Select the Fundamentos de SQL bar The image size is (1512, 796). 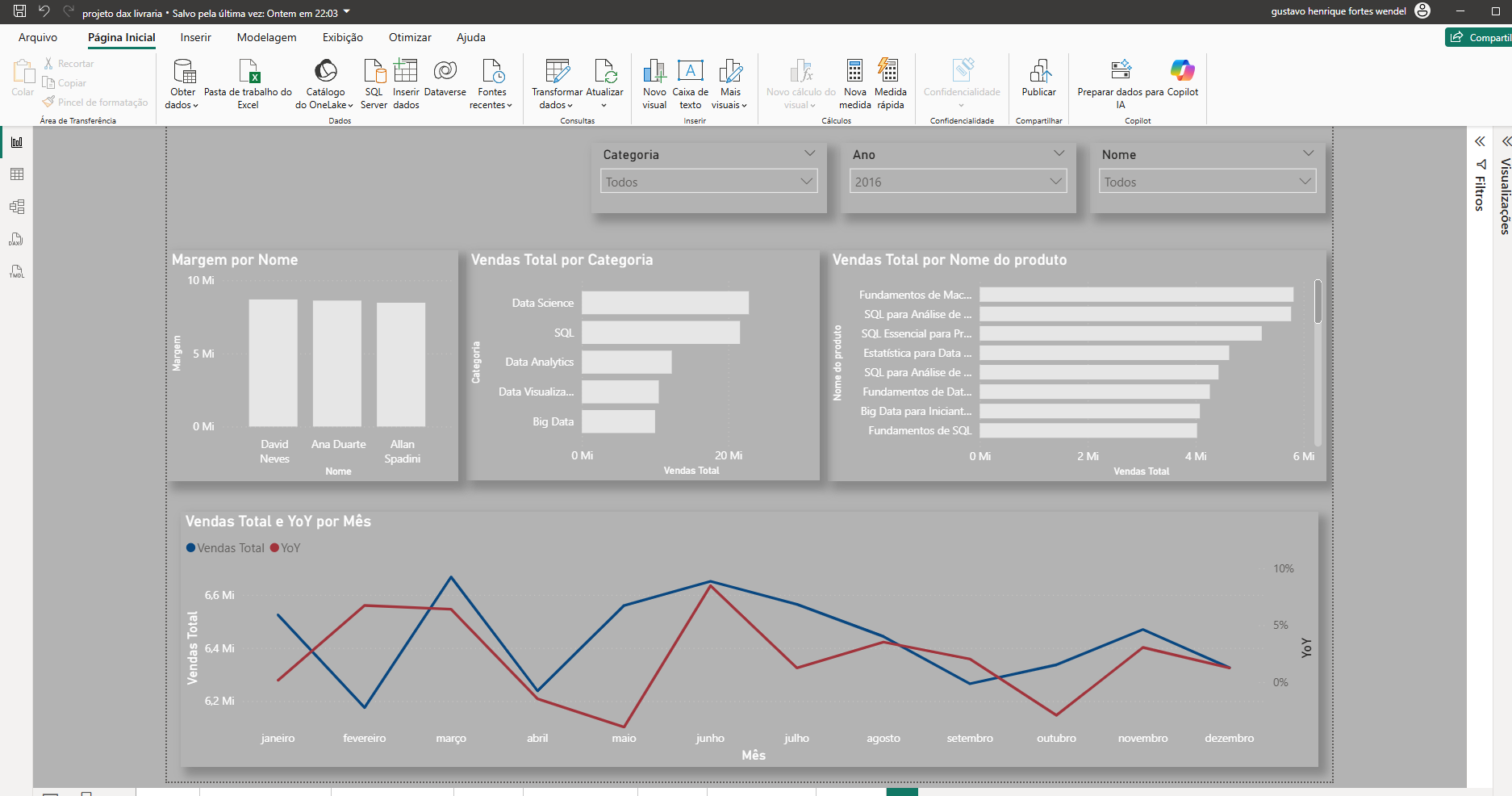coord(1088,430)
